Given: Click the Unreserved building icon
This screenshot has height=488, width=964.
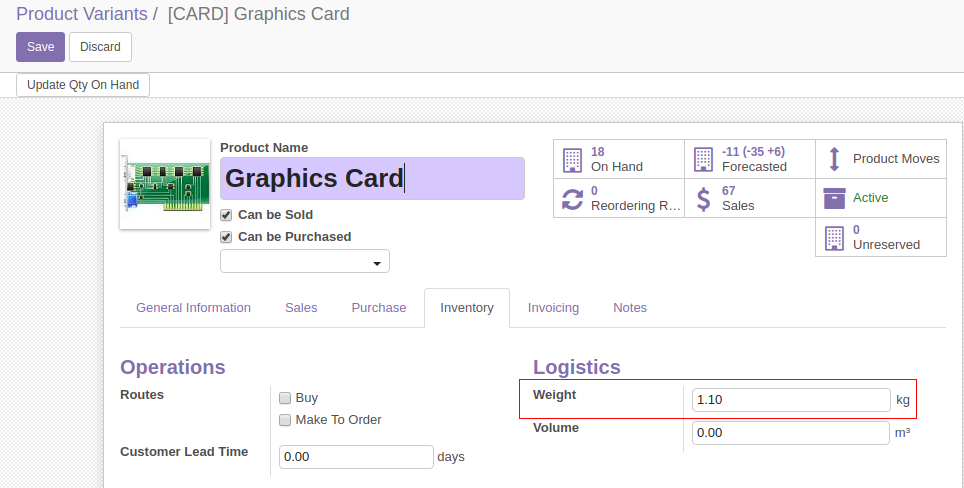Looking at the screenshot, I should pos(834,237).
